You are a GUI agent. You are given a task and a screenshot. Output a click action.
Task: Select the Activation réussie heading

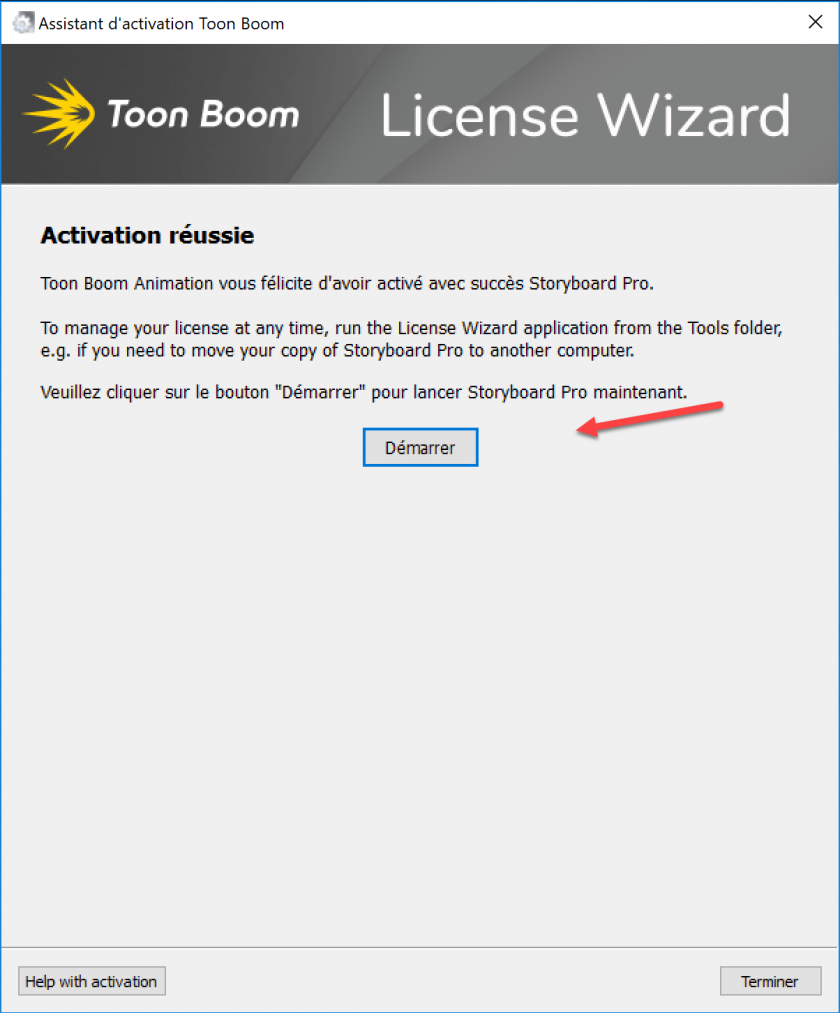tap(147, 235)
